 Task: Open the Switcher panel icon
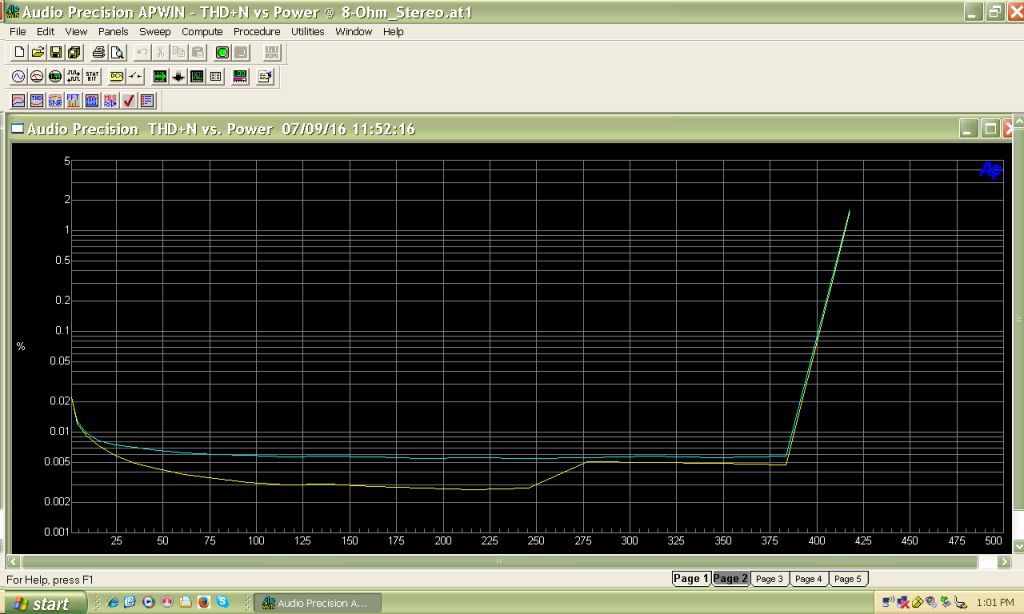coord(135,76)
